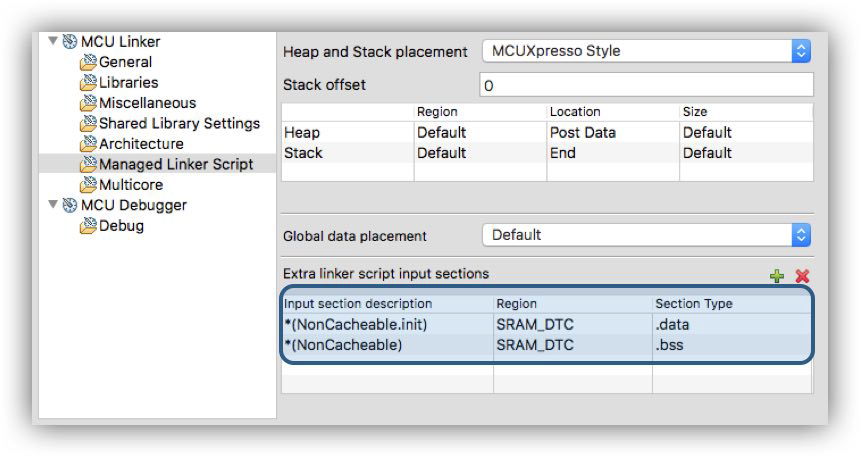Screen dimensions: 860x457
Task: Click the General settings page icon
Action: coord(88,63)
